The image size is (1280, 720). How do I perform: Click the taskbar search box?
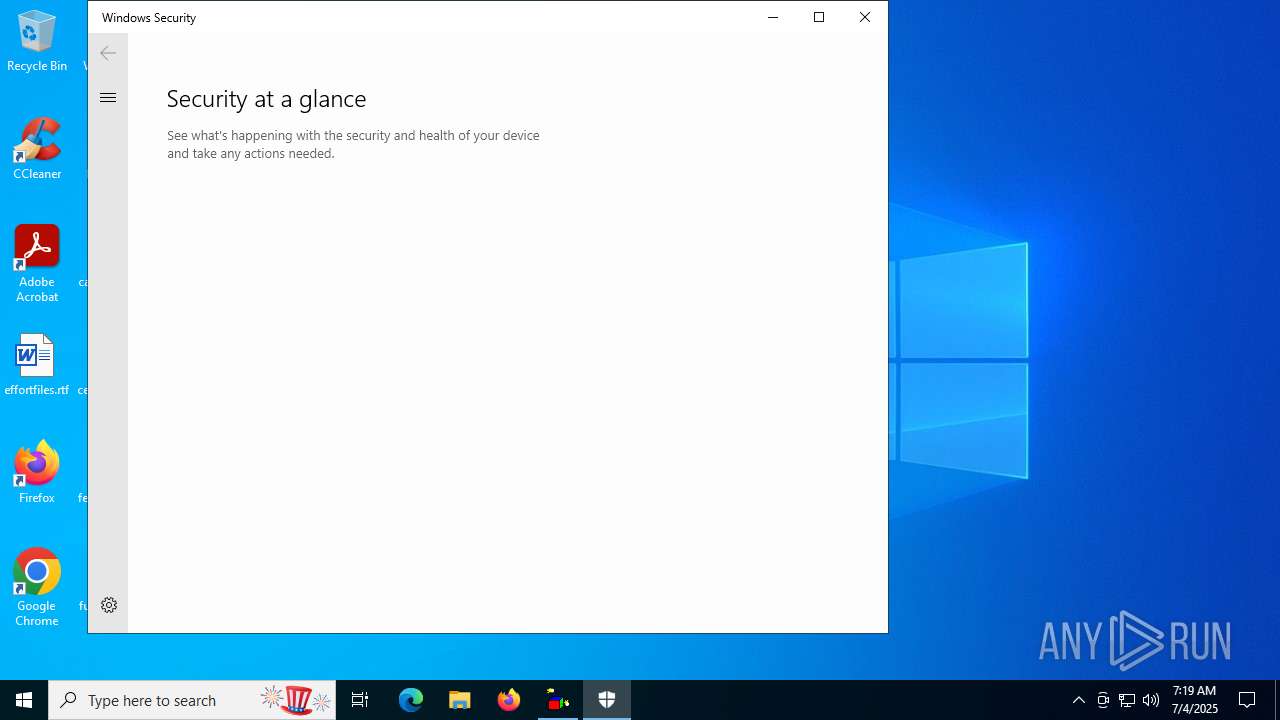coord(192,700)
